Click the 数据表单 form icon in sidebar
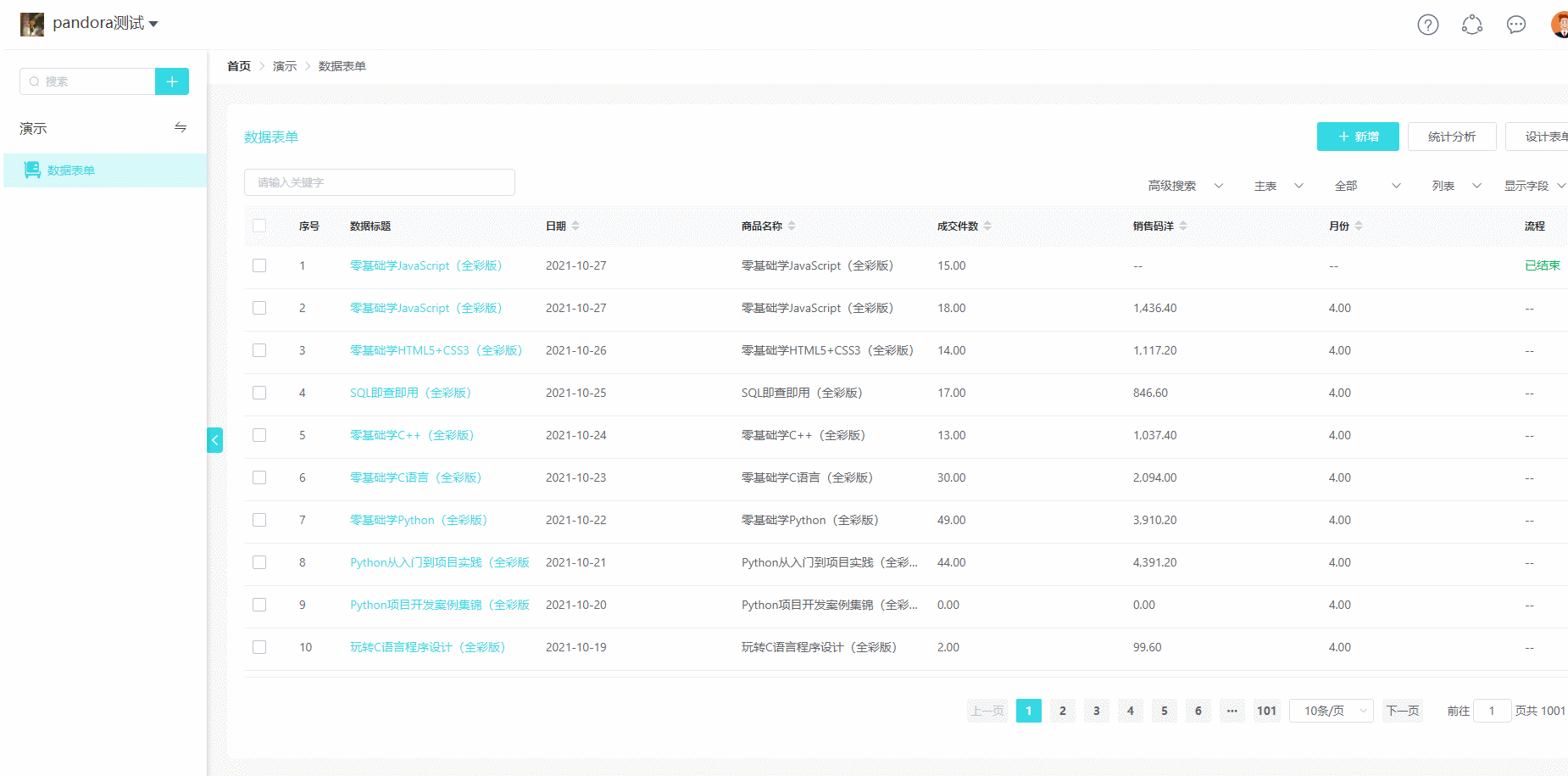This screenshot has height=776, width=1568. pos(32,170)
